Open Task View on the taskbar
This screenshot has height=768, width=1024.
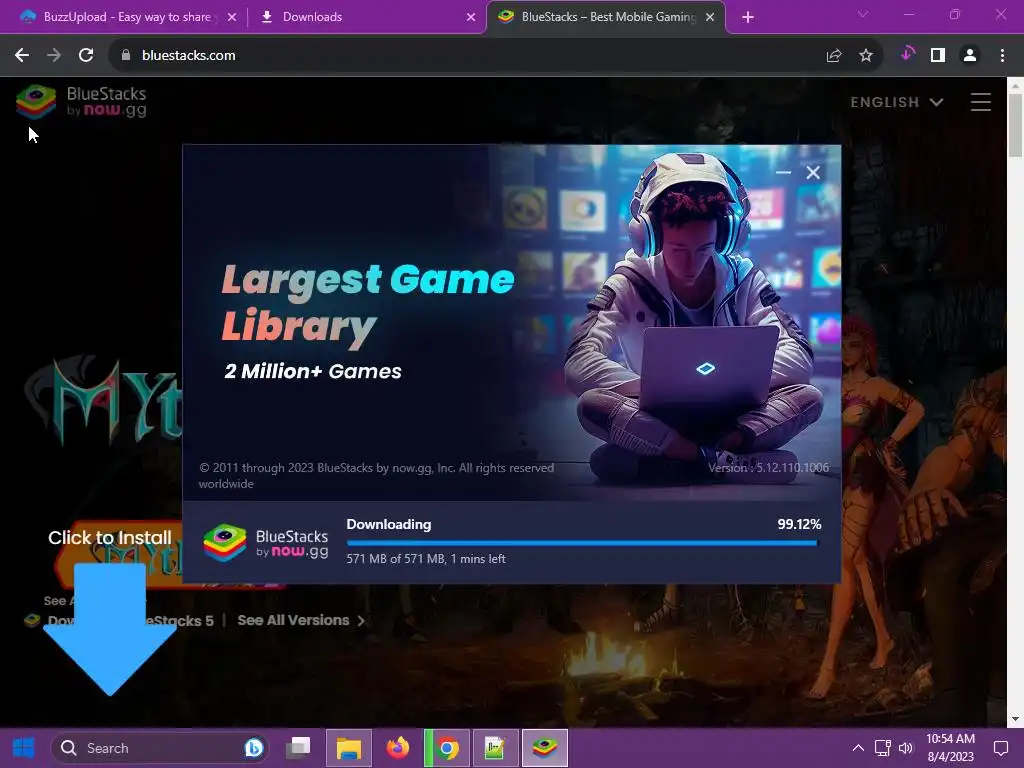pos(298,747)
